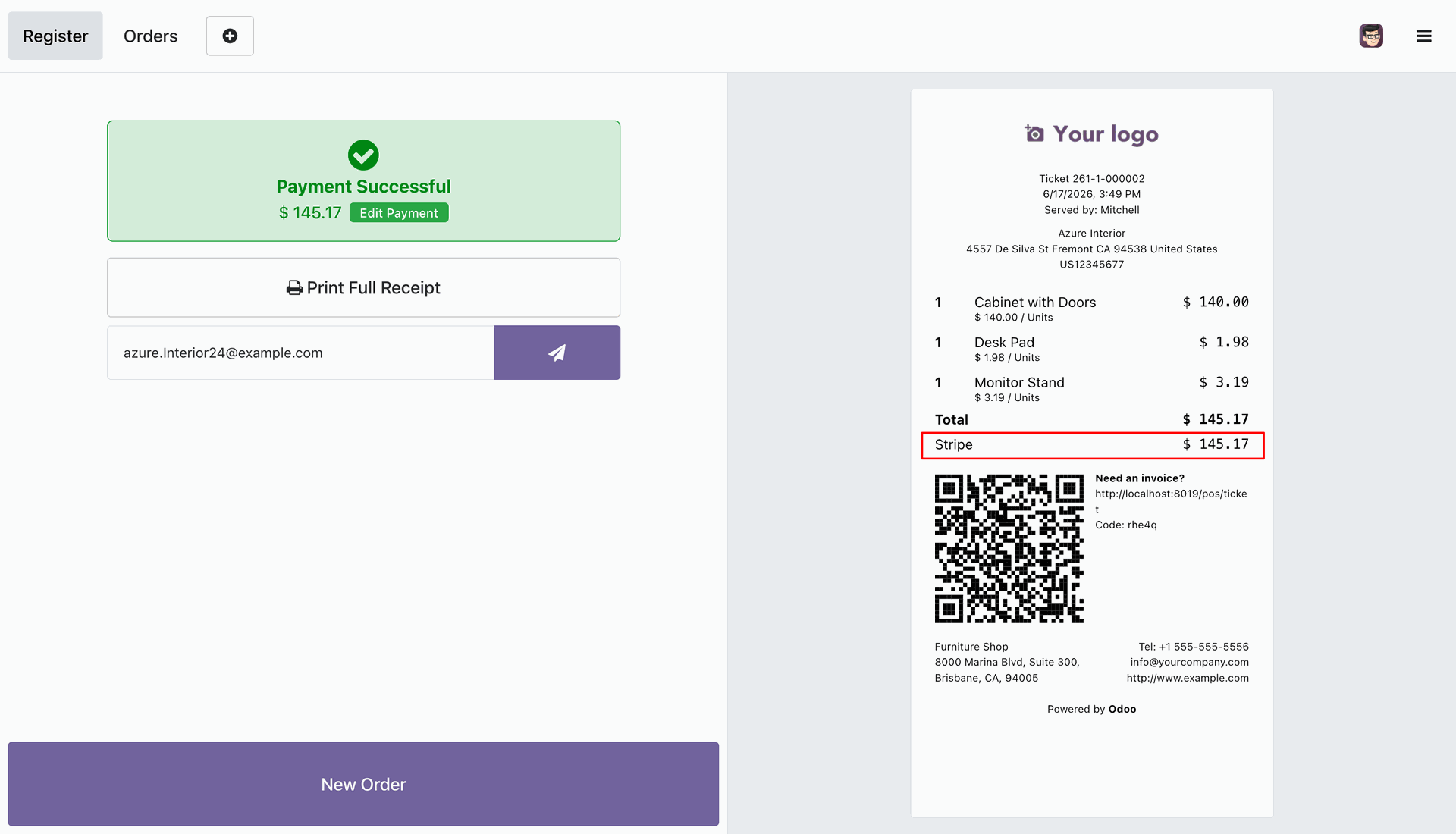Screen dimensions: 1456x834
Task: Click the printer icon on receipt button
Action: click(294, 288)
